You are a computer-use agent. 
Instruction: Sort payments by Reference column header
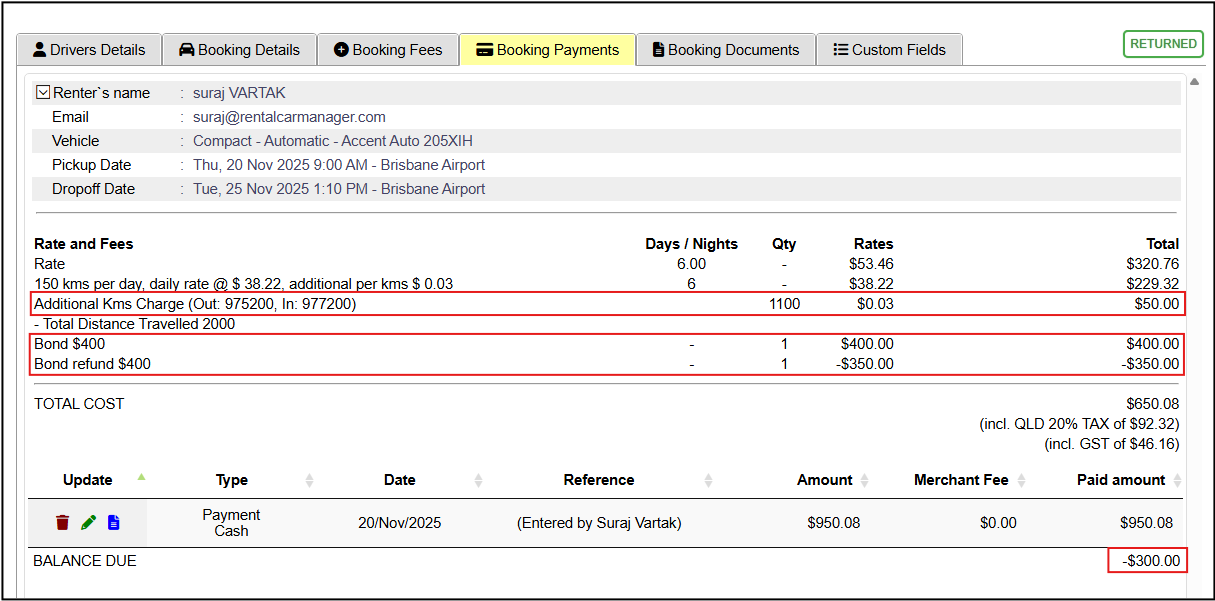click(x=598, y=480)
